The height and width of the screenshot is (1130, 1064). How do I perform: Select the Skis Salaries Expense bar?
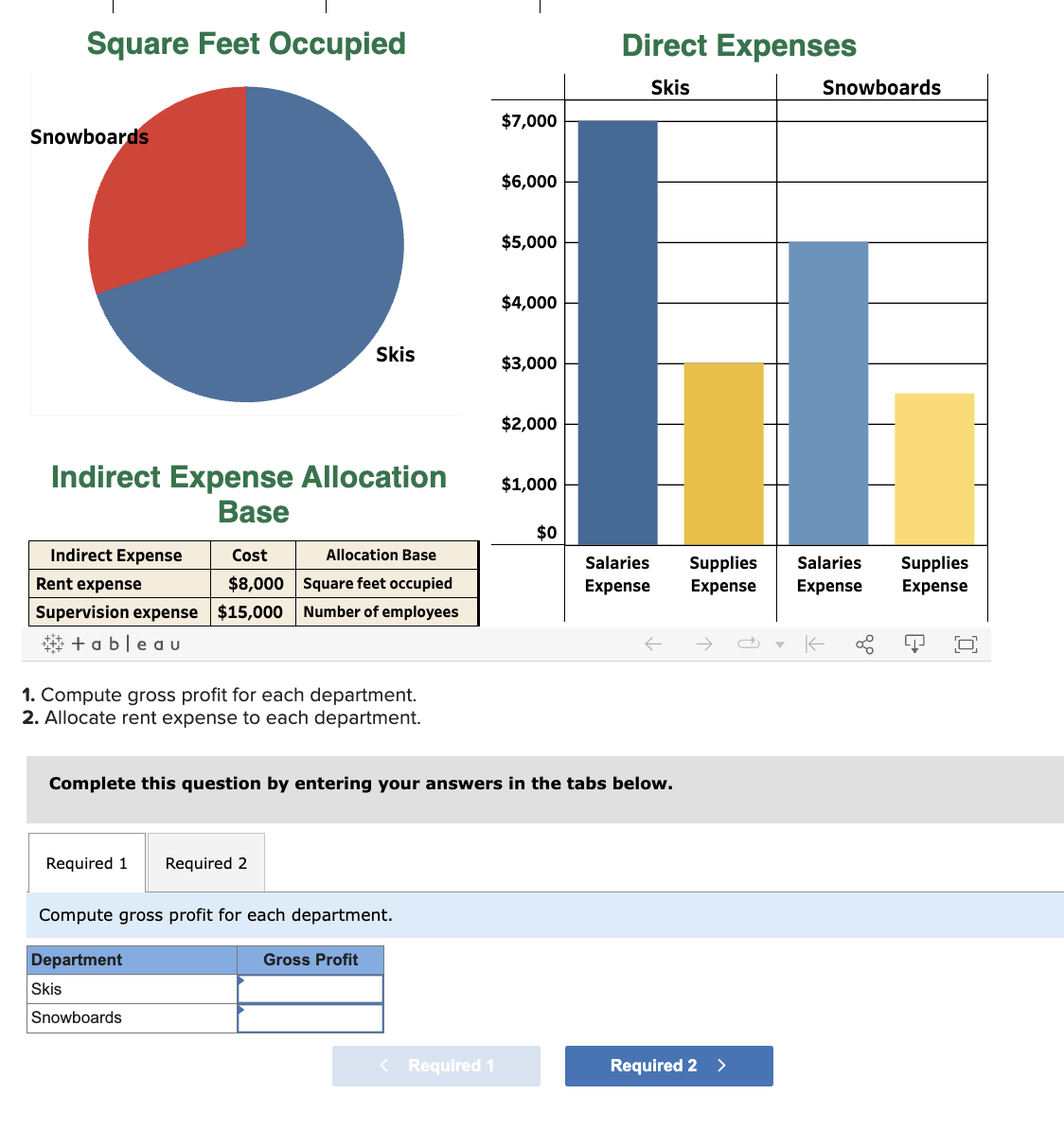click(x=618, y=332)
